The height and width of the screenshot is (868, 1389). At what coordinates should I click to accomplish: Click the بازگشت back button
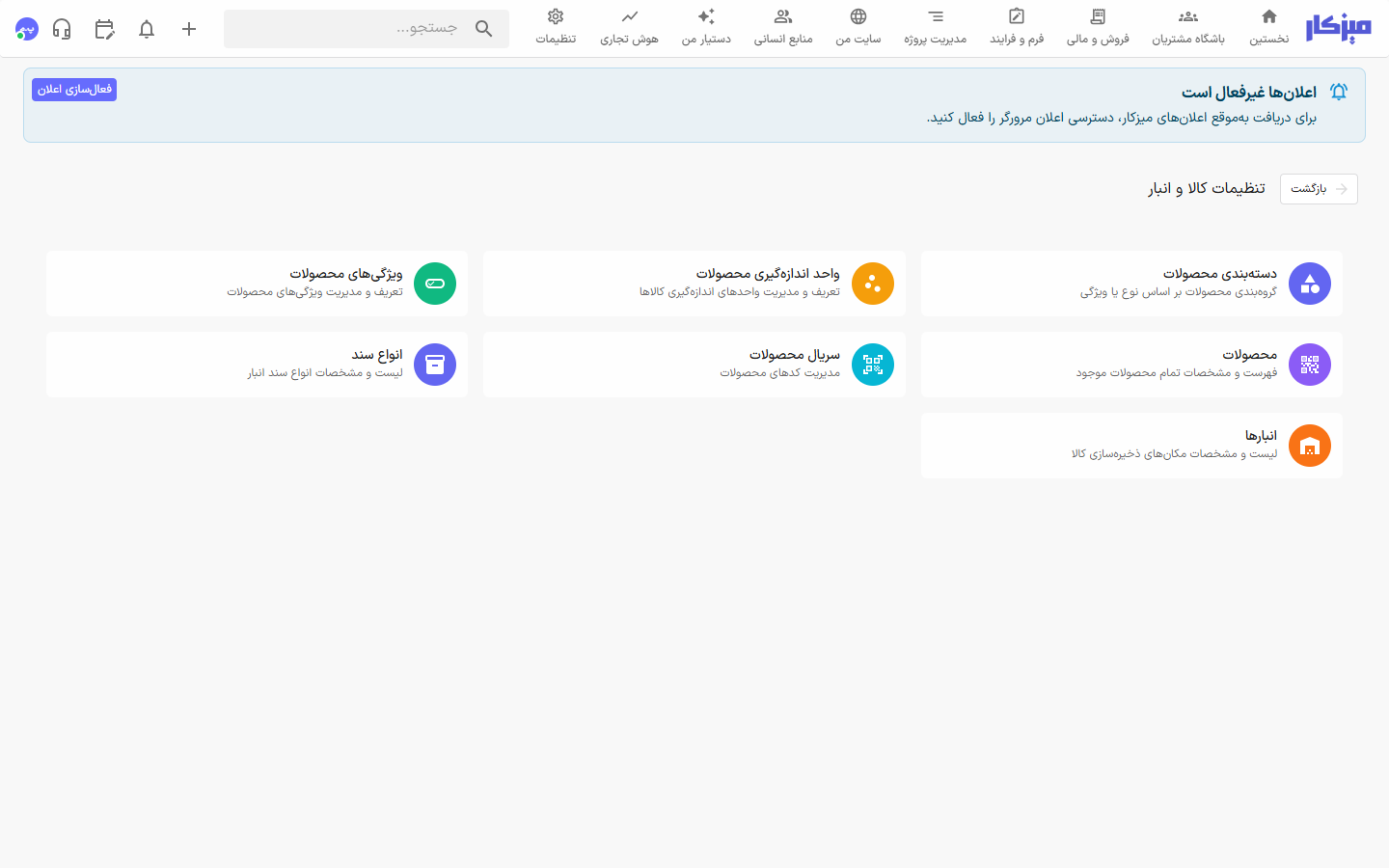tap(1319, 189)
